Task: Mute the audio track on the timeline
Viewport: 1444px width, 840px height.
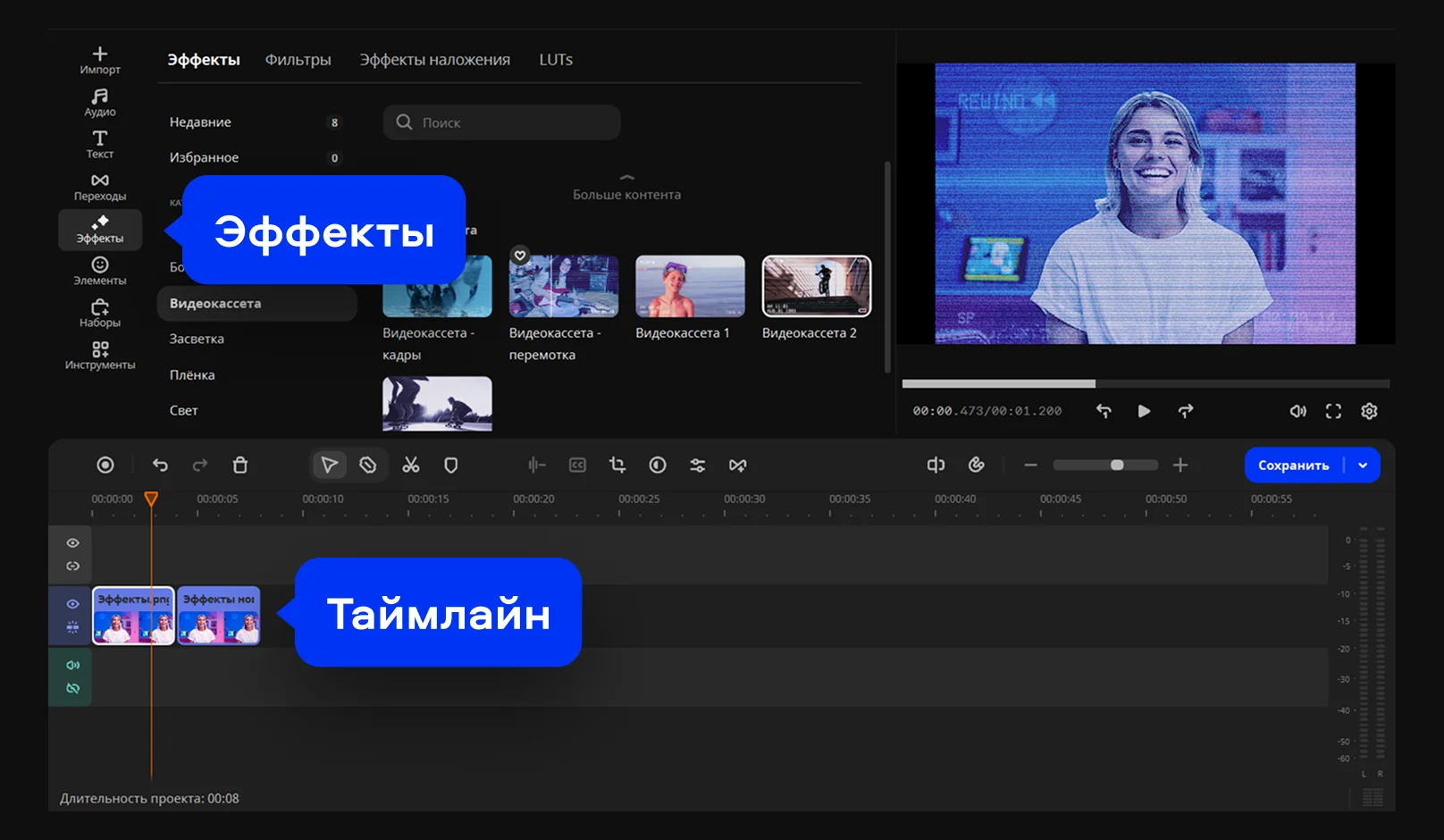Action: pos(72,665)
